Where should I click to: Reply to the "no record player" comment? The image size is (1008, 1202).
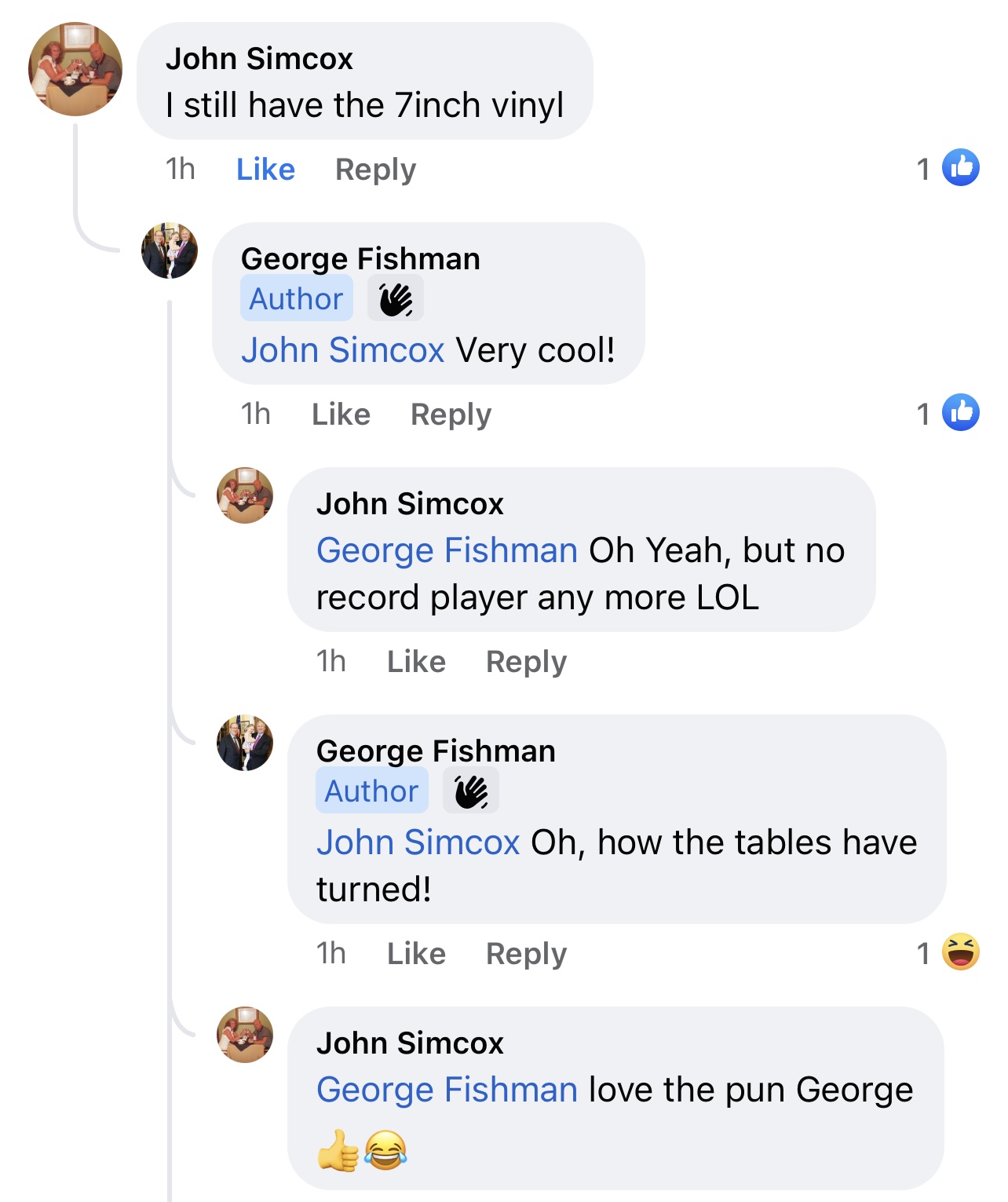click(526, 661)
